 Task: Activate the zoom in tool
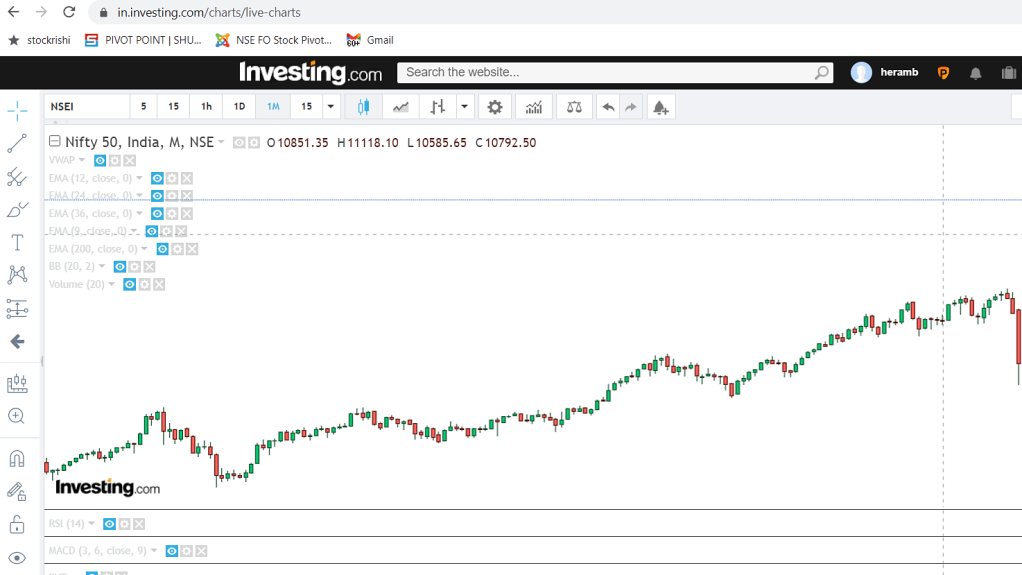[x=17, y=416]
